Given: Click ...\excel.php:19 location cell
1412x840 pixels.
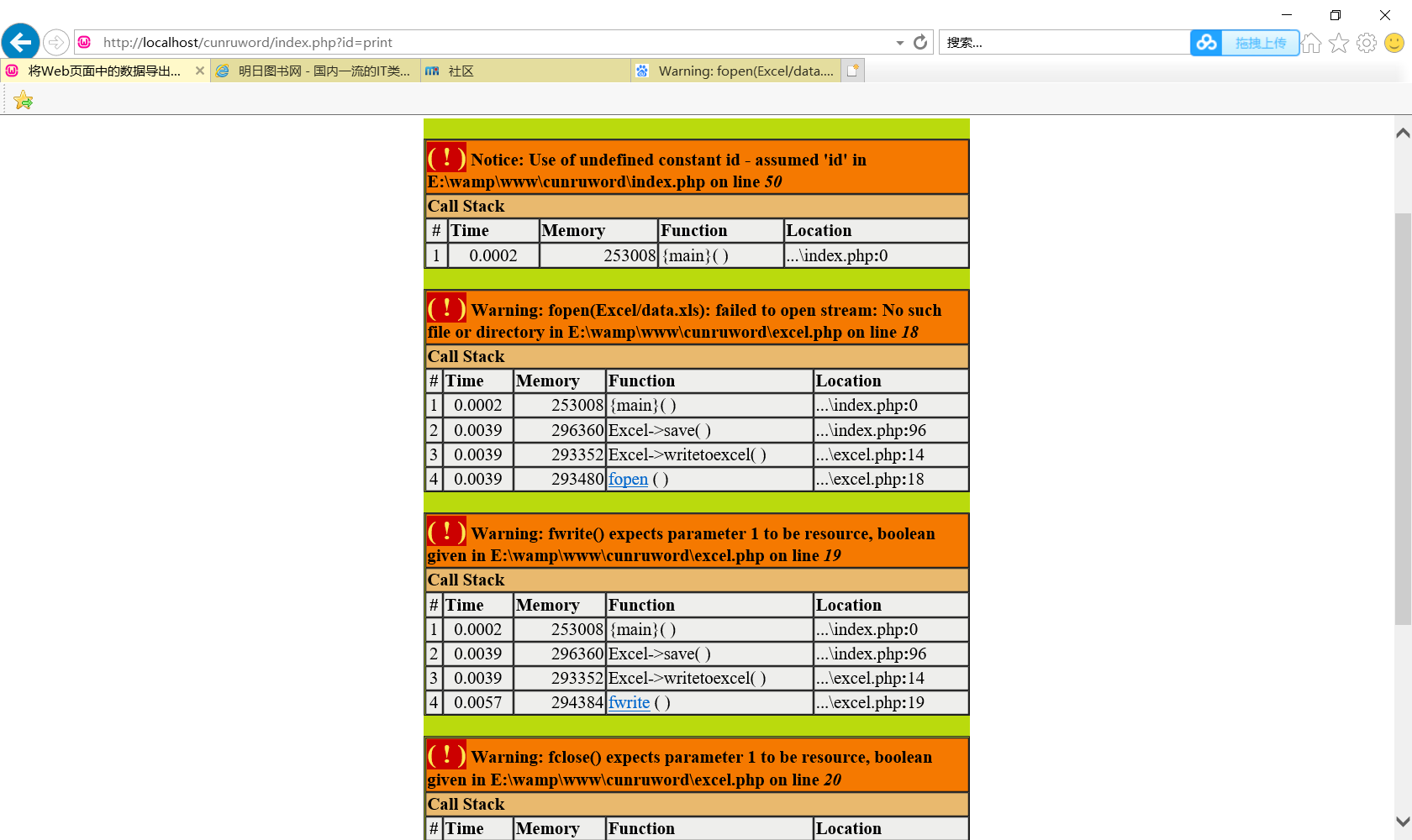Looking at the screenshot, I should point(891,702).
